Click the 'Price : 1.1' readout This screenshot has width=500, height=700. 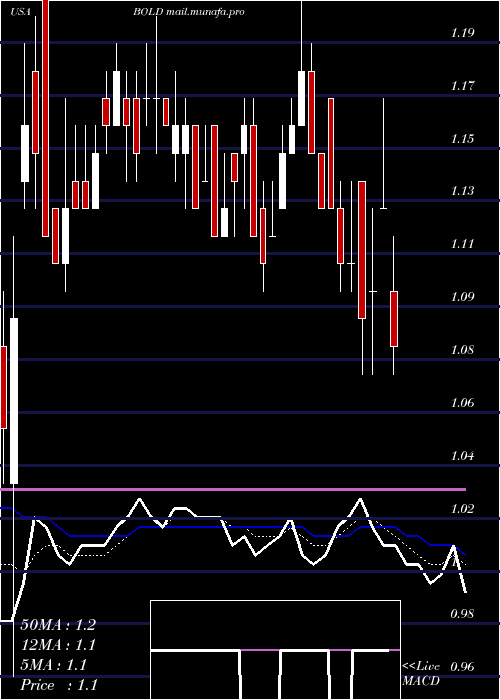click(59, 685)
